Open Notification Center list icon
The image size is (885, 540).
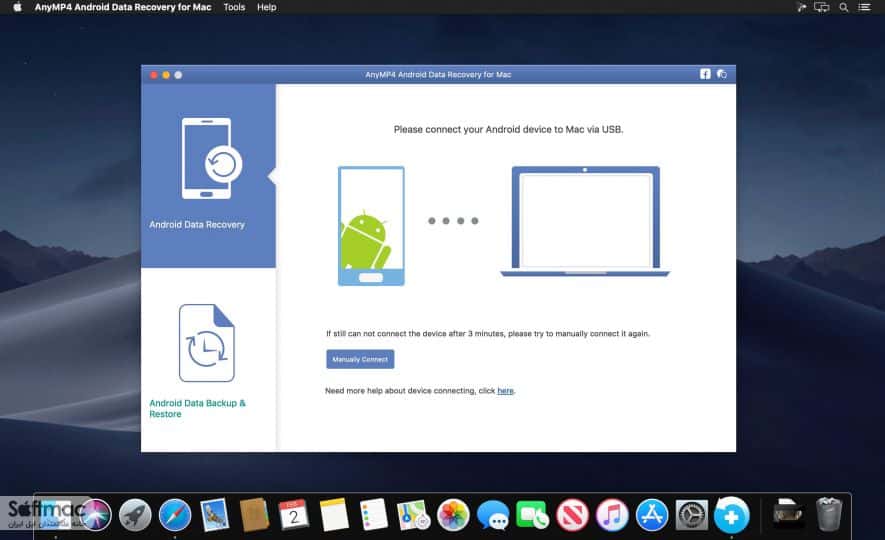pyautogui.click(x=864, y=7)
